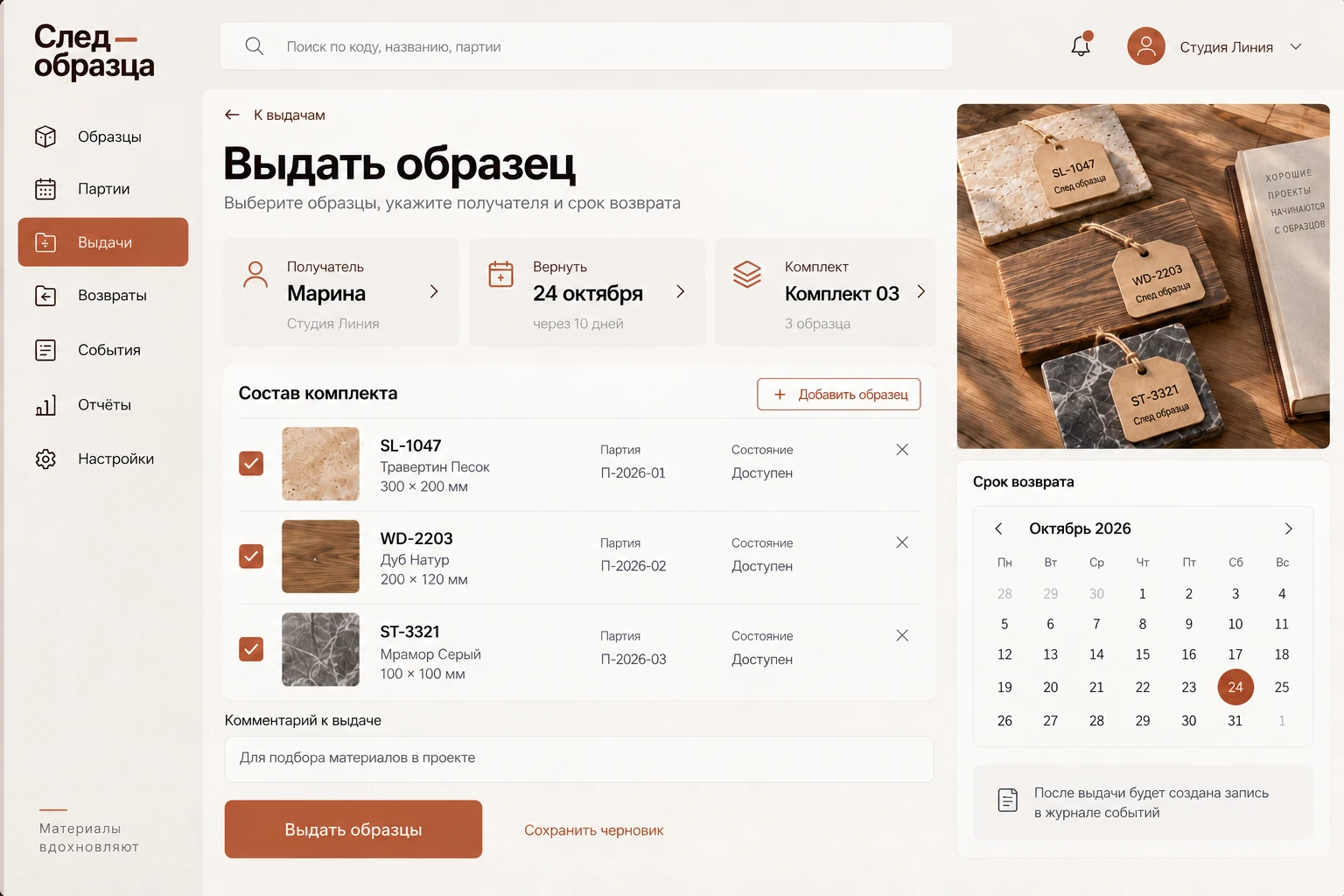Go to previous month in calendar

point(998,528)
